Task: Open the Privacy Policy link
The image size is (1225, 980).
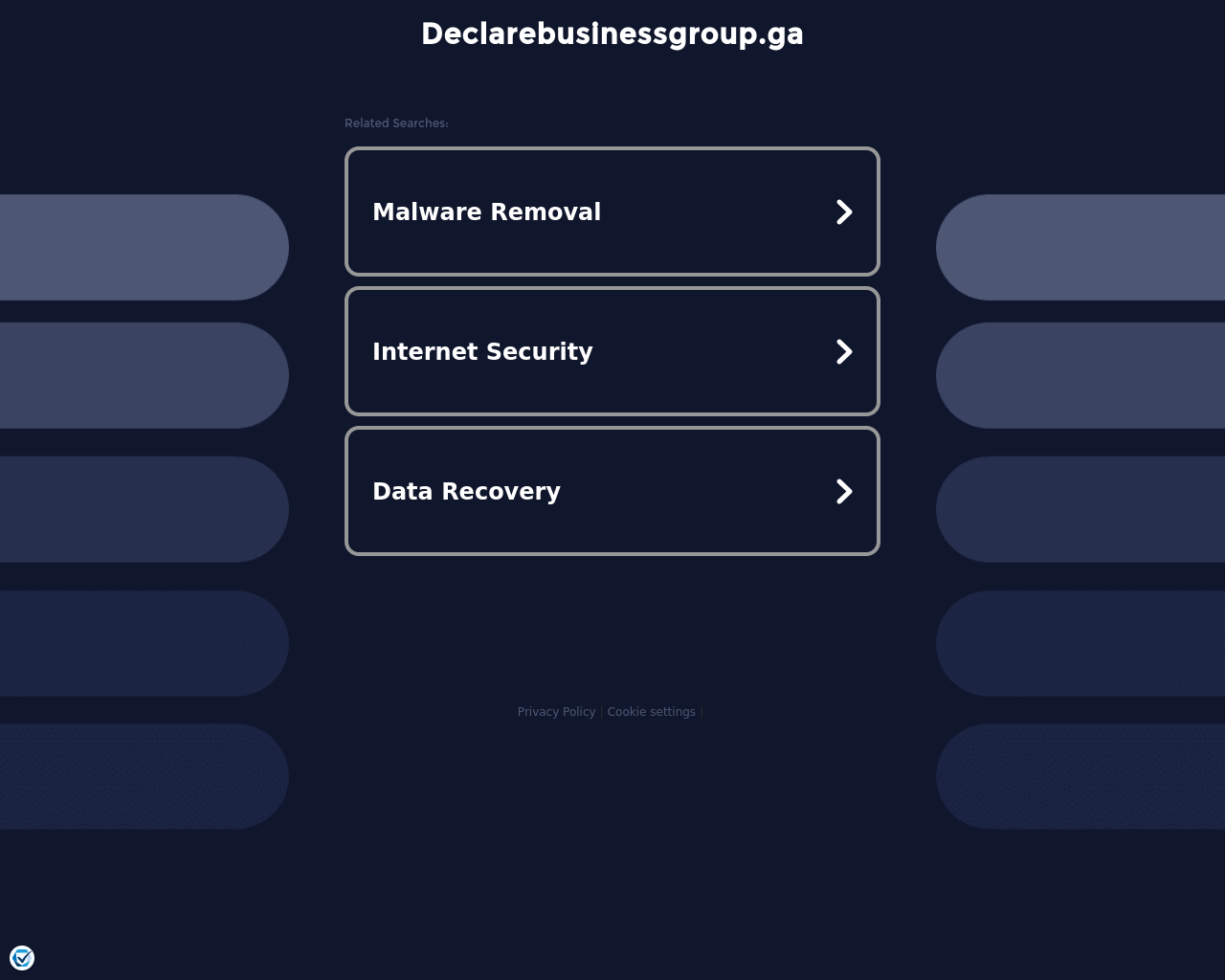Action: [556, 712]
